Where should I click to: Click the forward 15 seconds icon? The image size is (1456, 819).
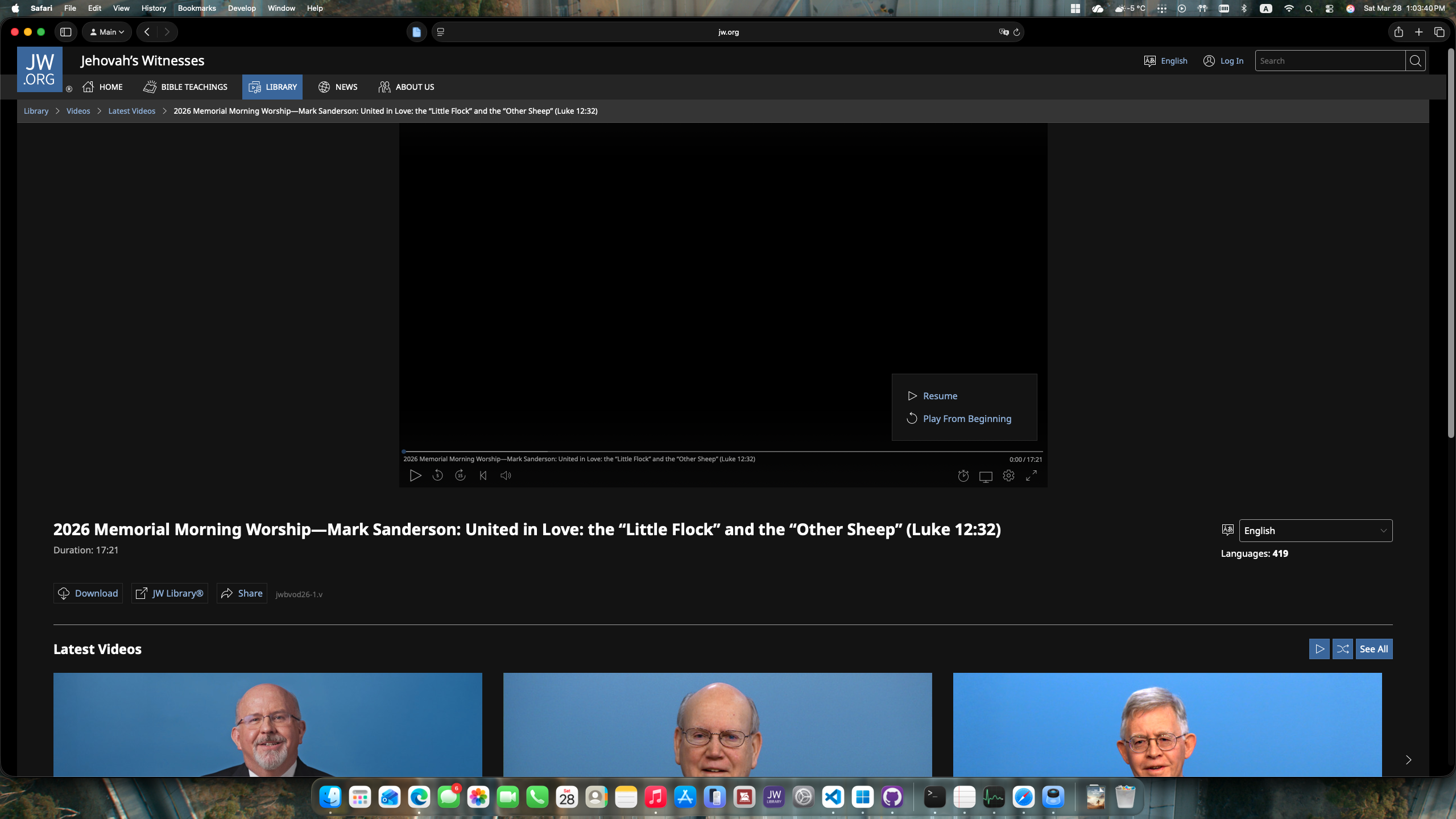460,475
